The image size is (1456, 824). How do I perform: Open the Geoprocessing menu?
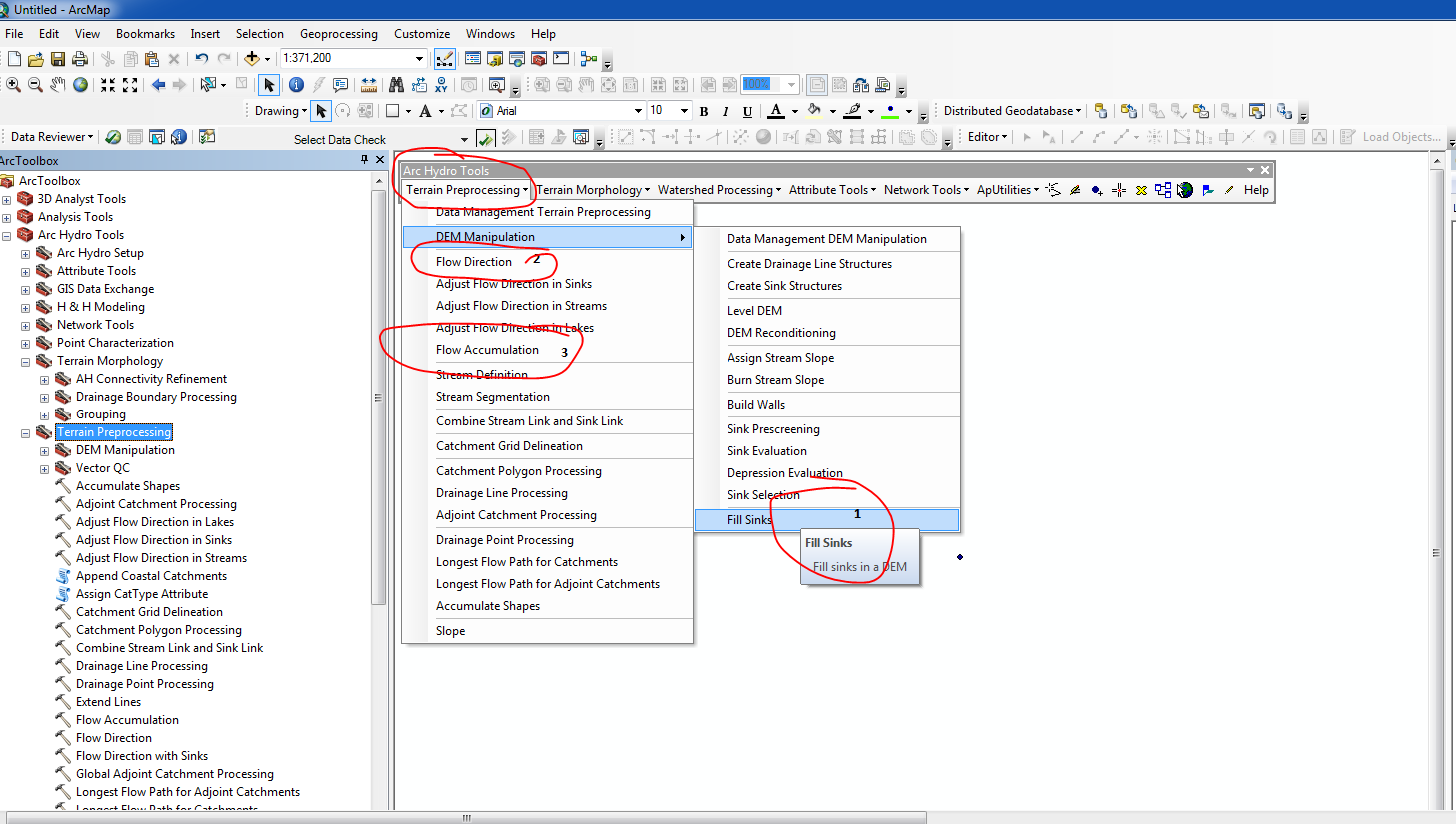click(339, 34)
